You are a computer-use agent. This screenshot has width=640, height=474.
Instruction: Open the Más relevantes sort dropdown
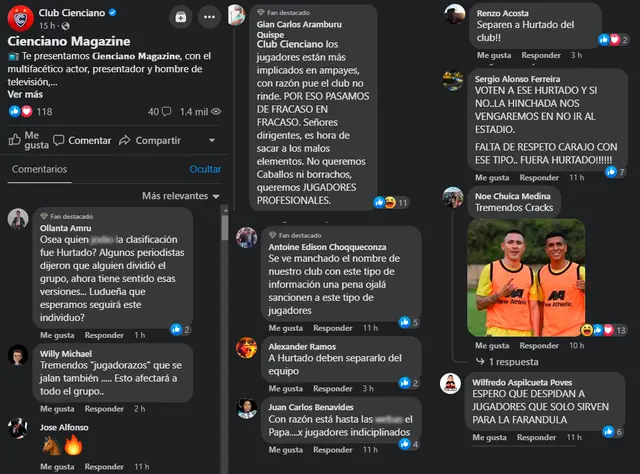click(180, 196)
